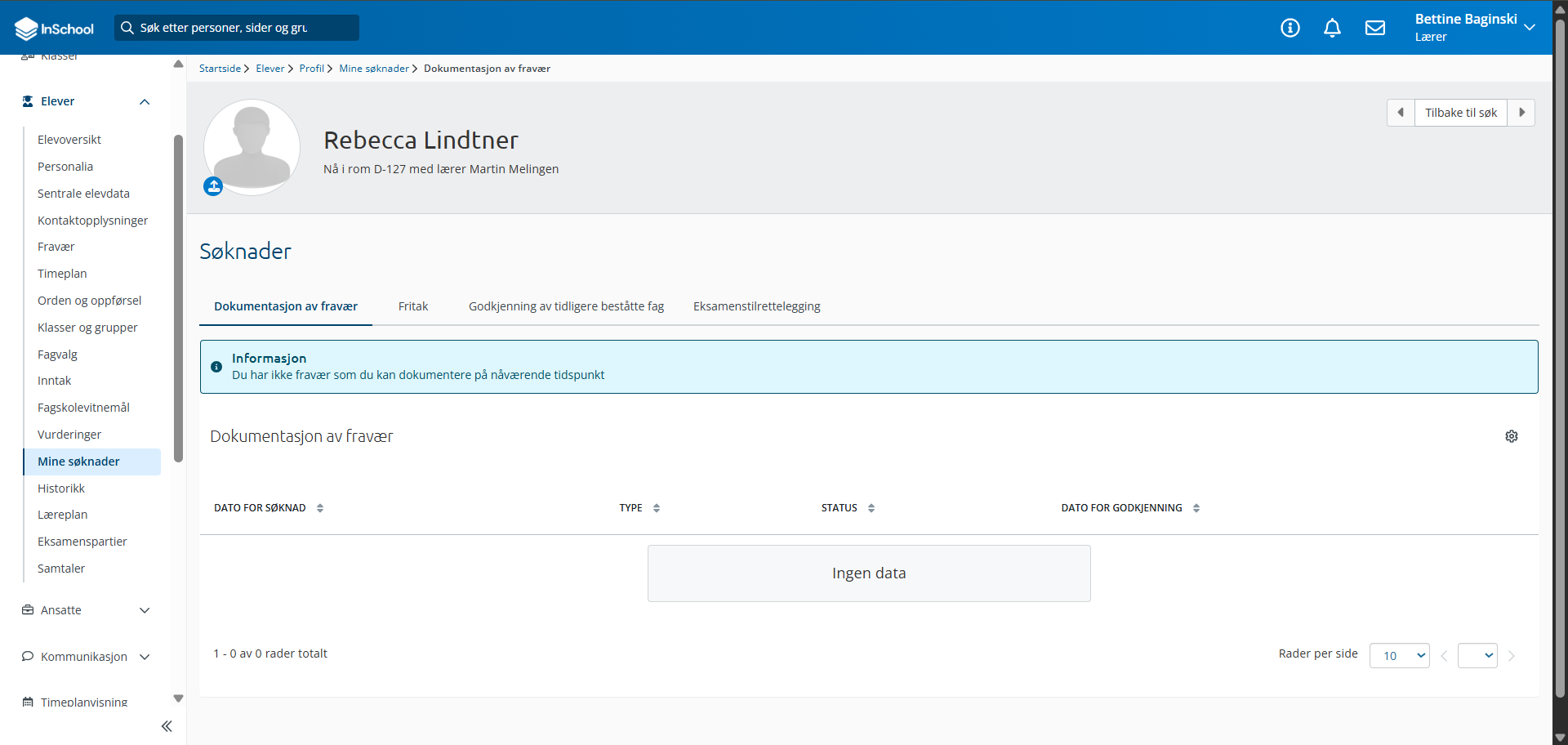Expand the Kommunikasjon menu section

pyautogui.click(x=145, y=657)
